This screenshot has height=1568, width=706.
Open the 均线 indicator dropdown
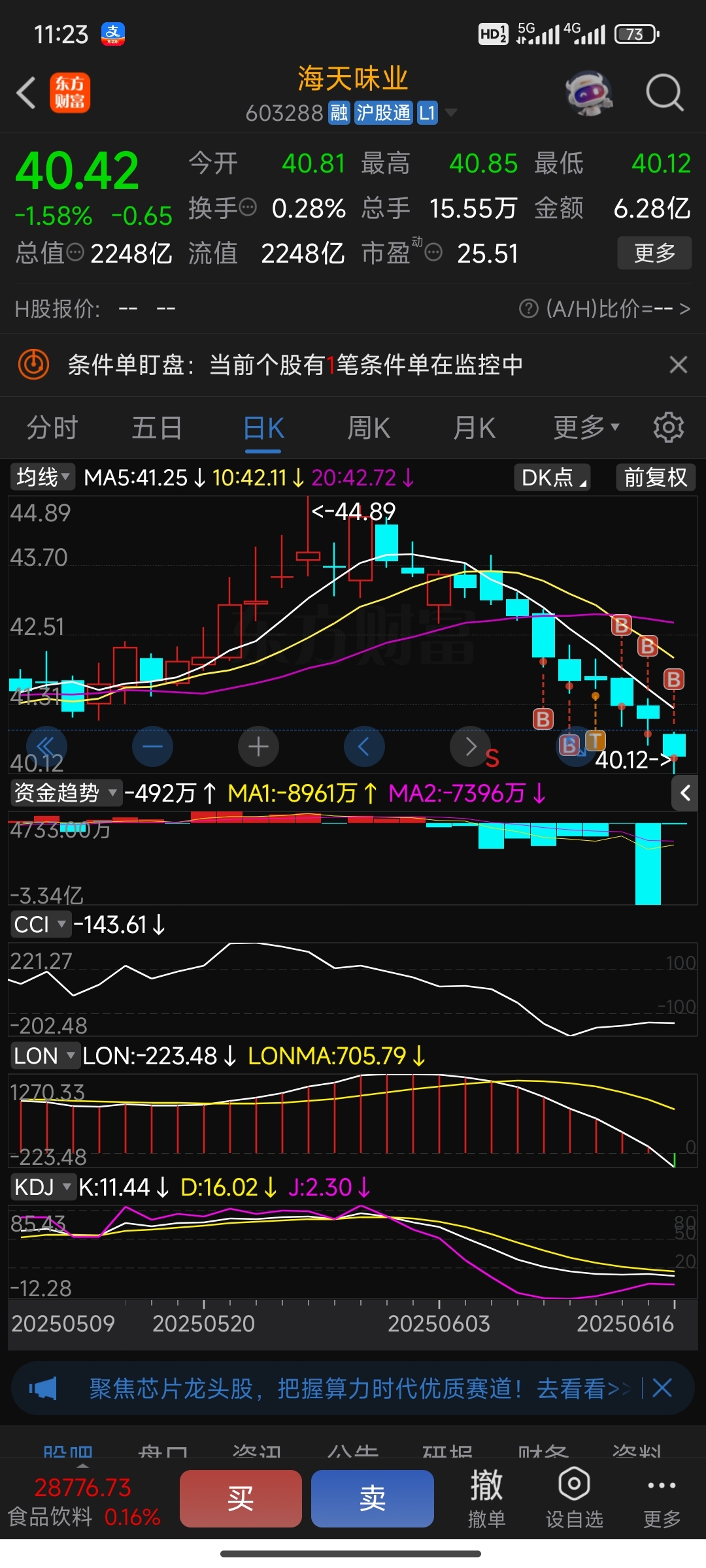click(42, 478)
